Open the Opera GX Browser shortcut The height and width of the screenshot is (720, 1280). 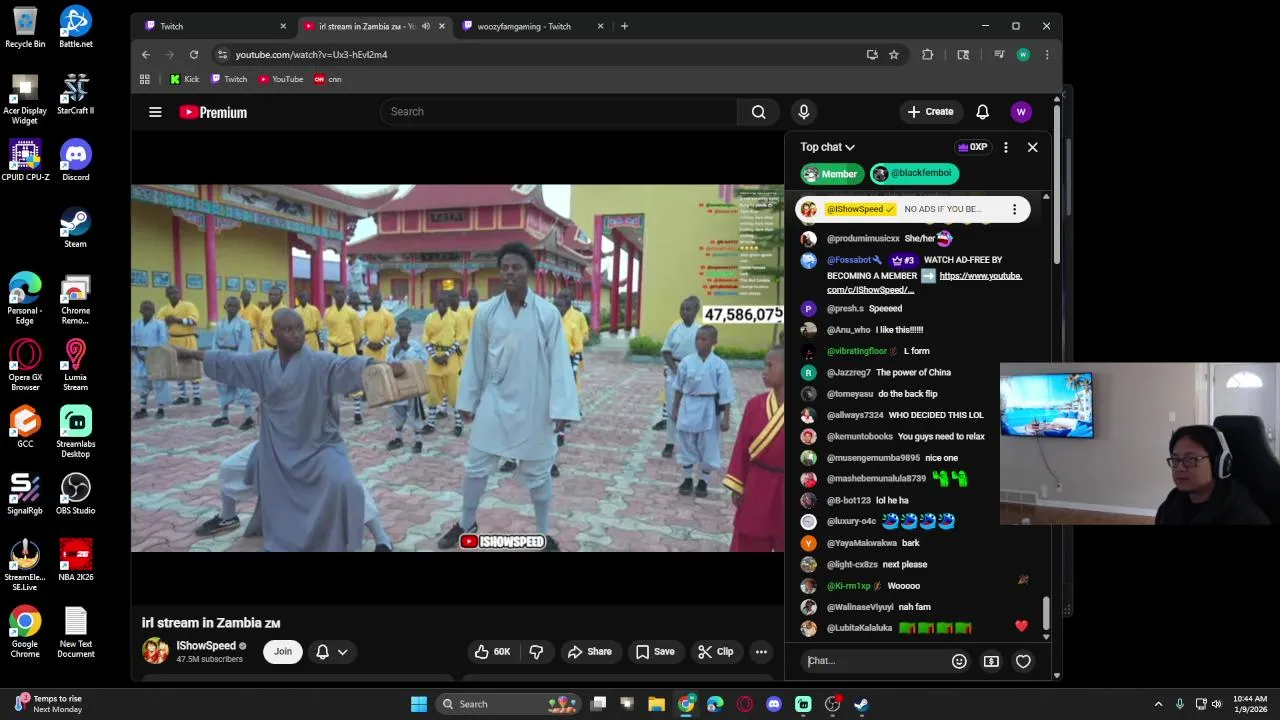(25, 365)
